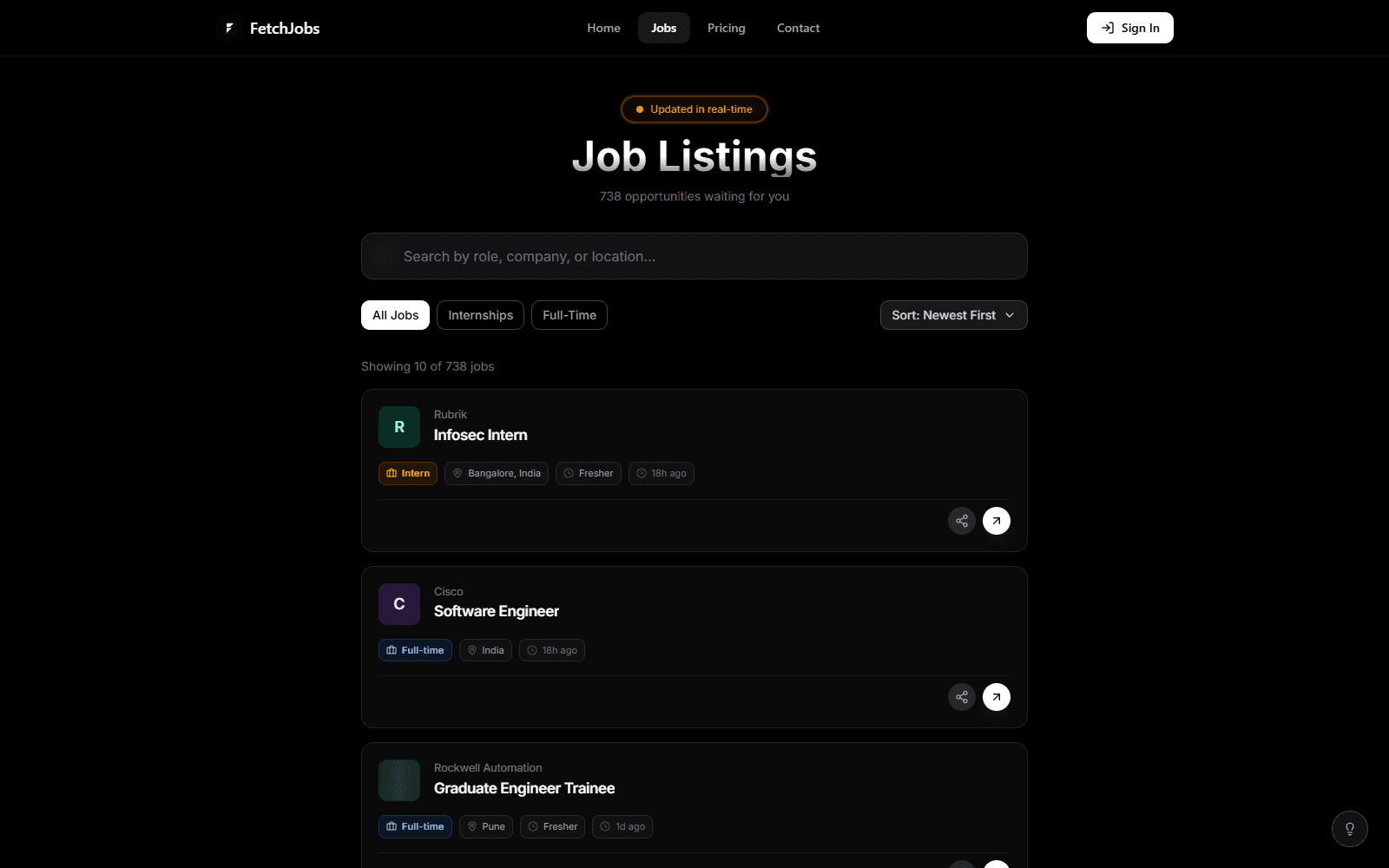Focus the job search input field
This screenshot has height=868, width=1389.
tap(694, 256)
